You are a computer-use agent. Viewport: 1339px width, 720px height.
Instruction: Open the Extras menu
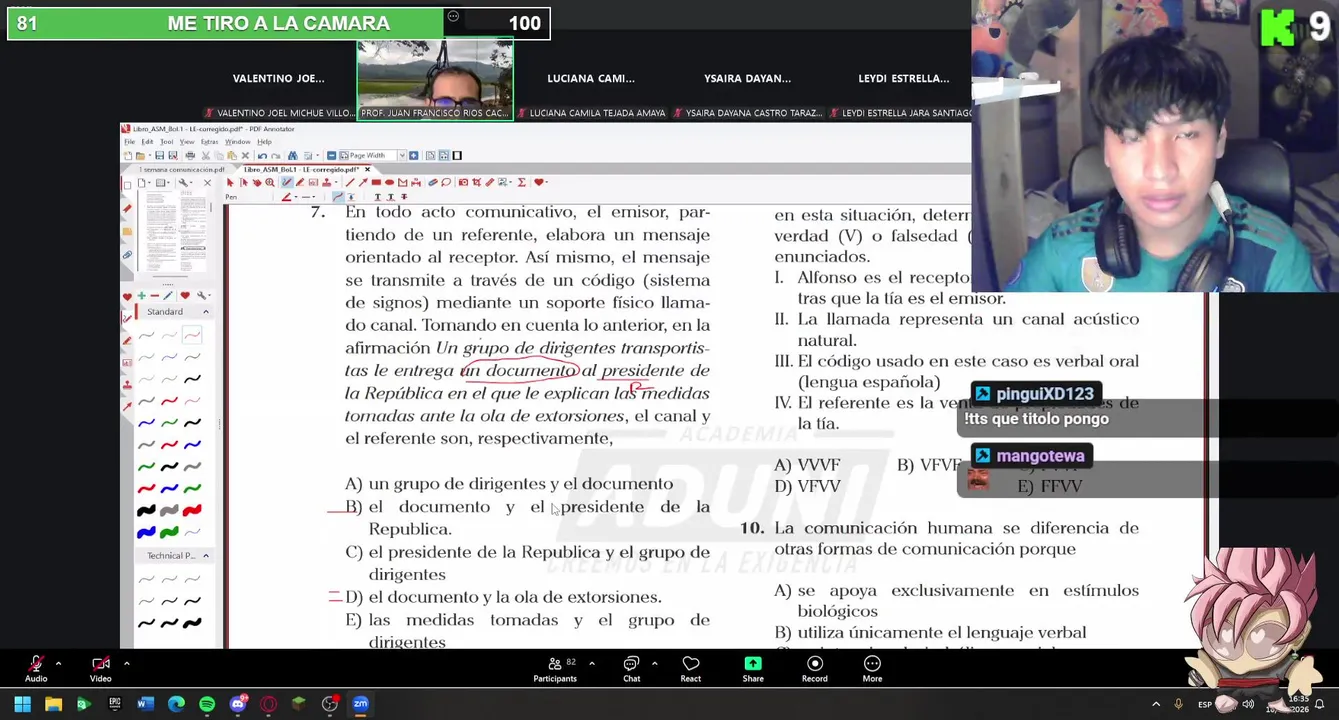[209, 142]
